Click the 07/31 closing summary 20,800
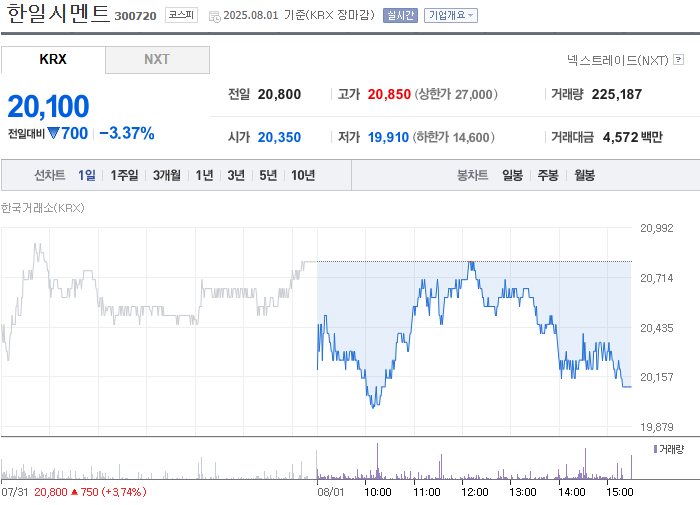This screenshot has height=505, width=700. 50,492
